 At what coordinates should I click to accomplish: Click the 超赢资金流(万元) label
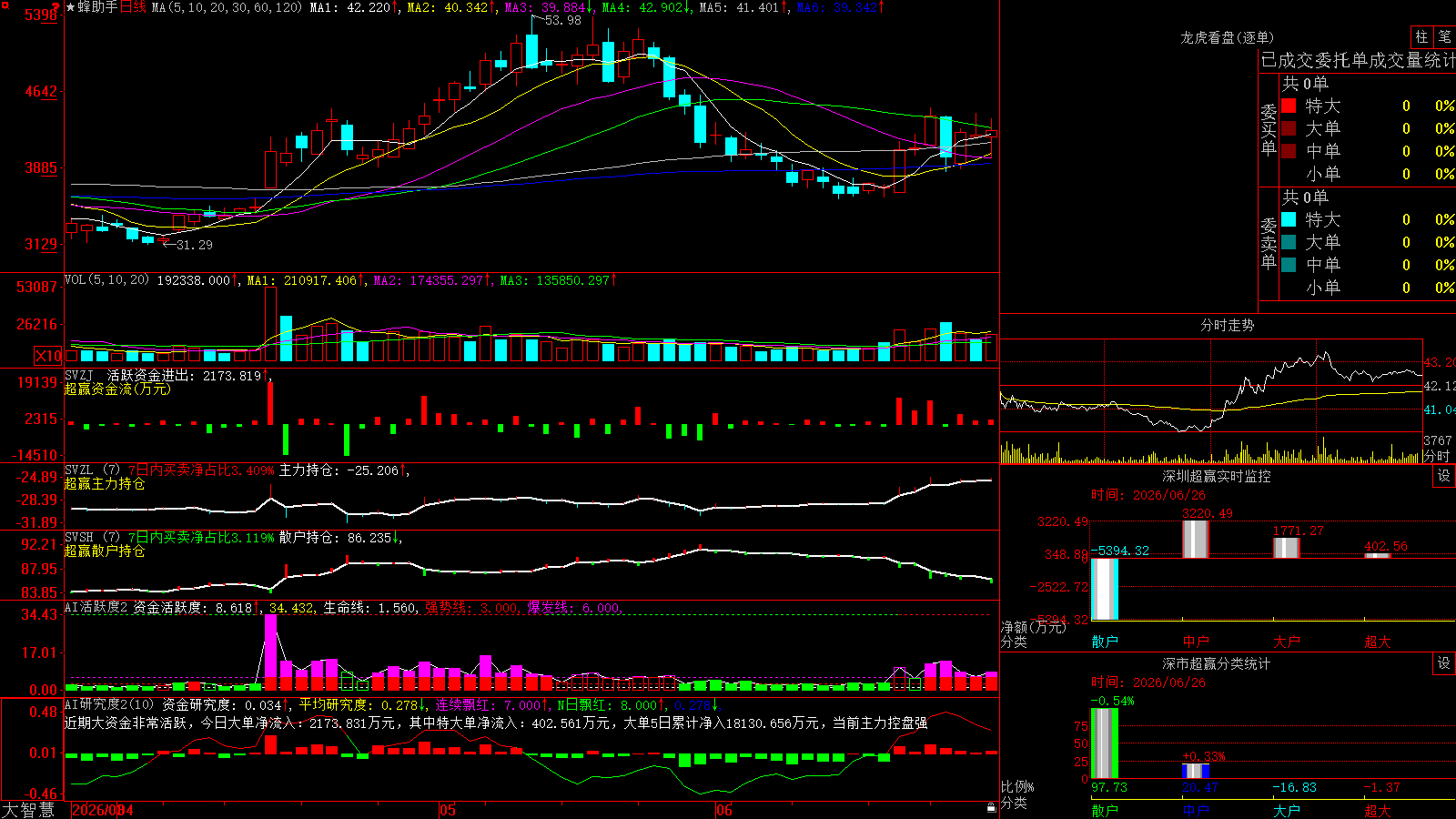pos(117,389)
